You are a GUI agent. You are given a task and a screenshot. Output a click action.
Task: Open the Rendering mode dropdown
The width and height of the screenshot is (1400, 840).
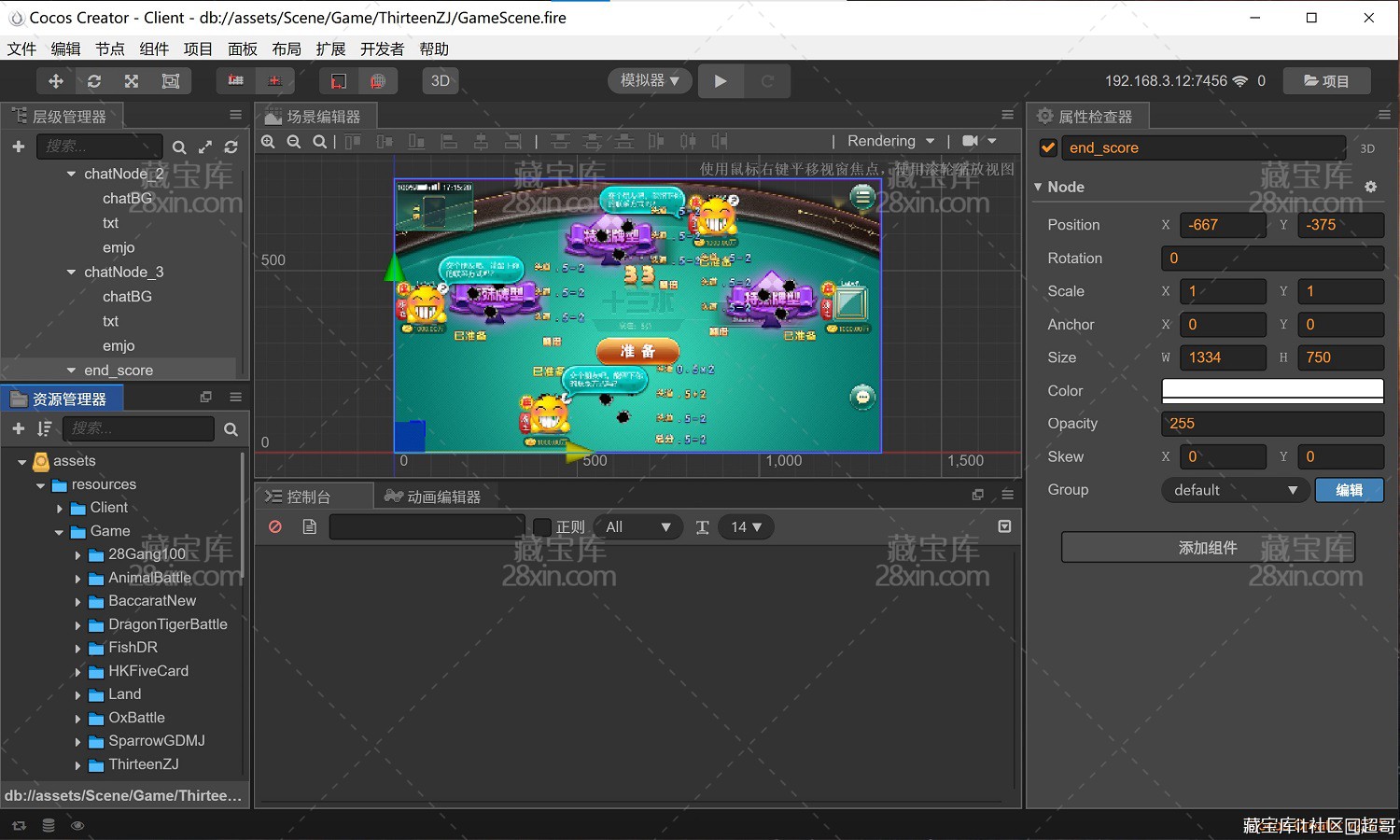[890, 141]
